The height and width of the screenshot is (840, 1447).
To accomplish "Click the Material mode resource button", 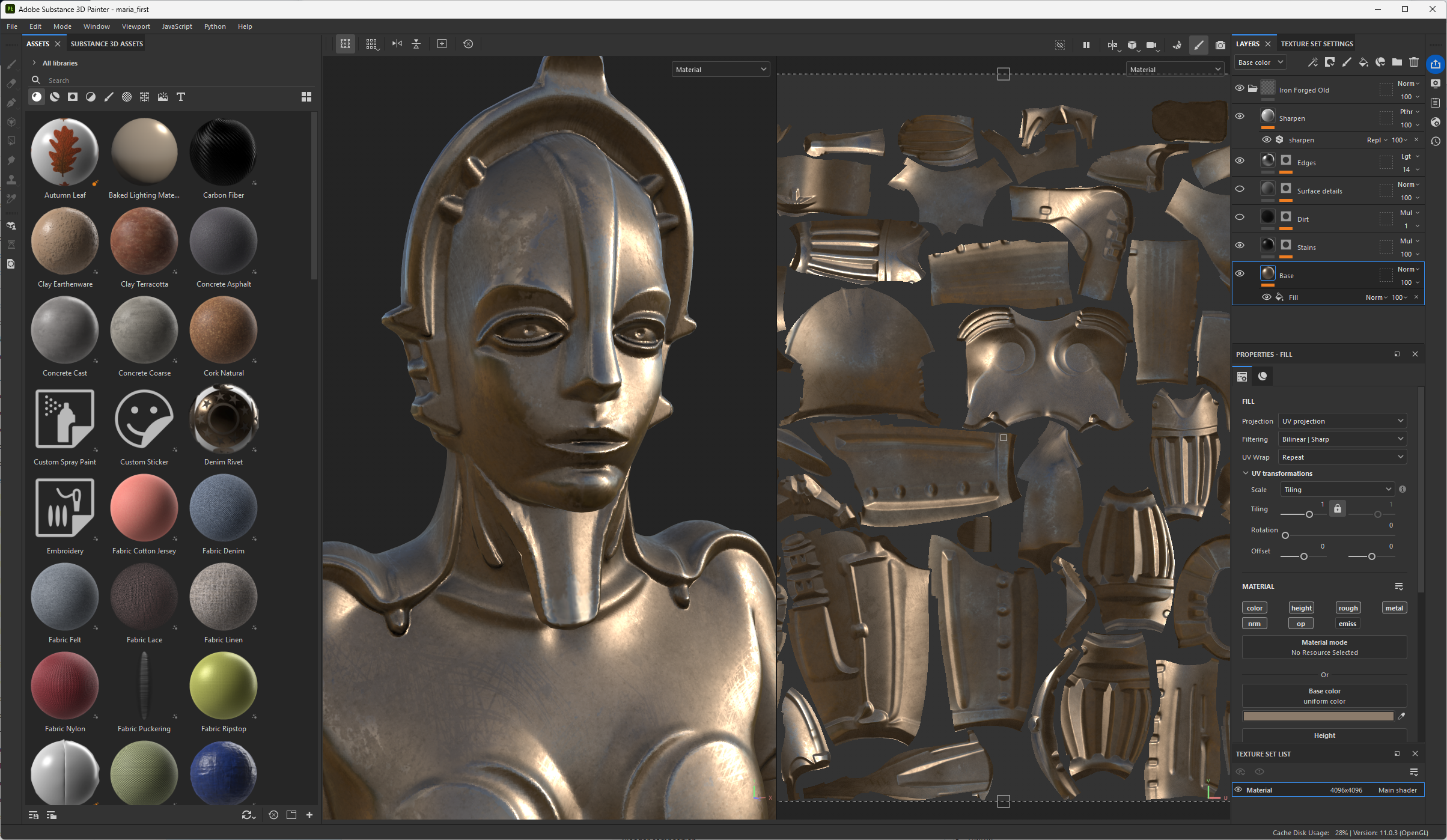I will pos(1324,647).
